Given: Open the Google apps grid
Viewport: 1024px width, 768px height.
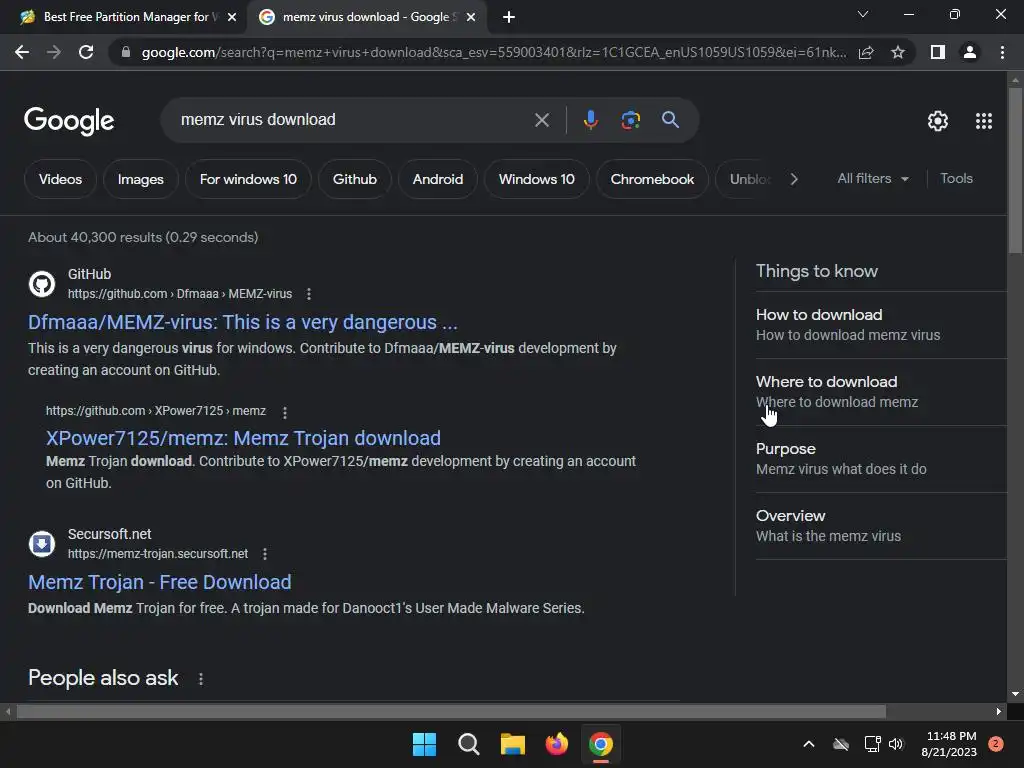Looking at the screenshot, I should pyautogui.click(x=984, y=121).
